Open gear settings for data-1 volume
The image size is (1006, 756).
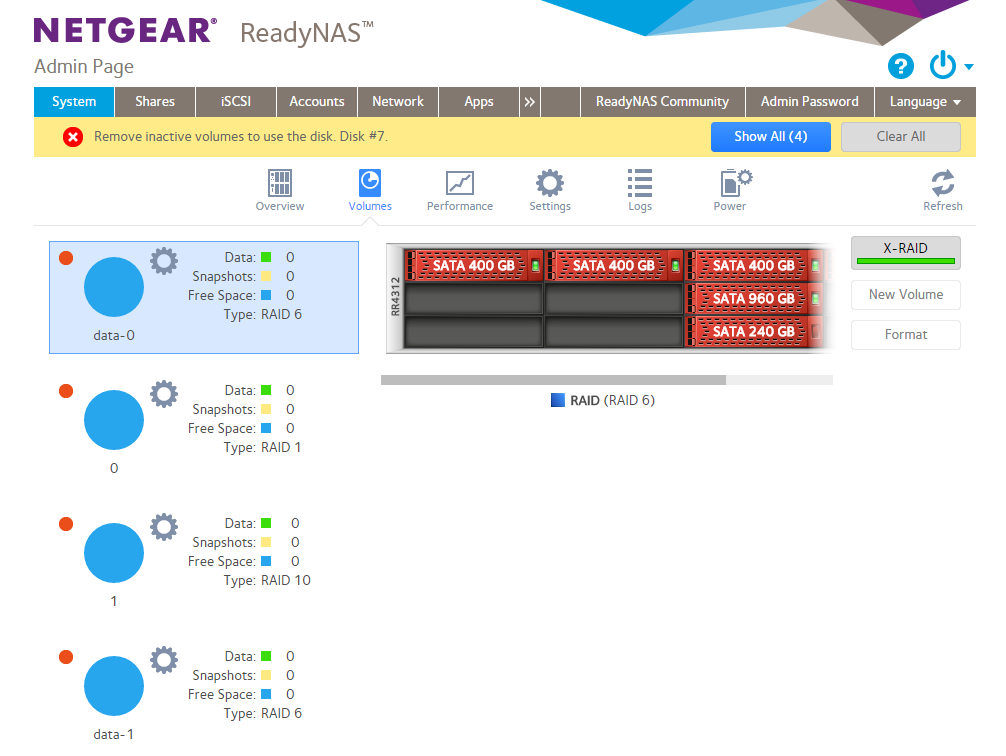point(164,660)
